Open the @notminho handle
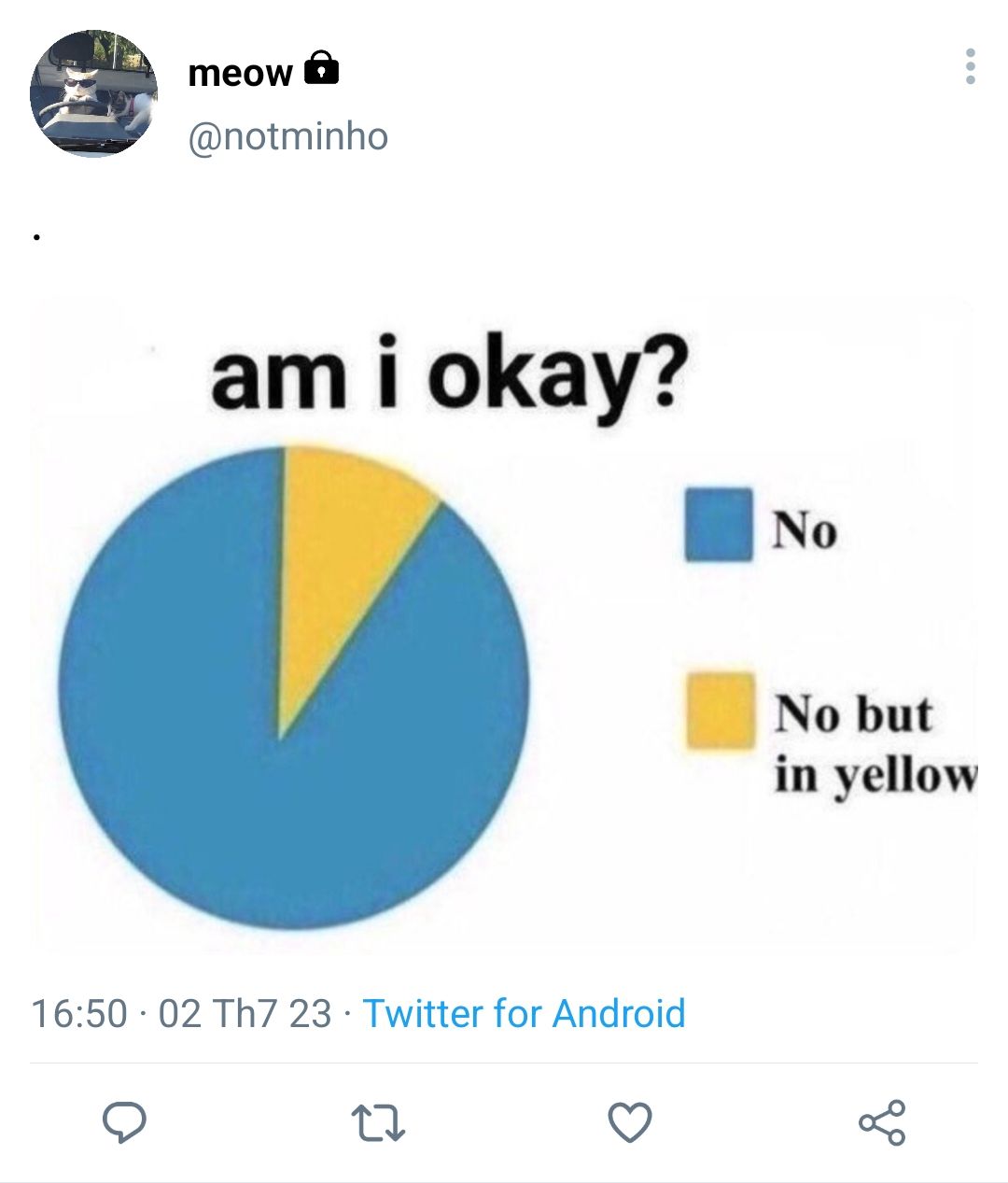Viewport: 1008px width, 1183px height. pyautogui.click(x=287, y=136)
